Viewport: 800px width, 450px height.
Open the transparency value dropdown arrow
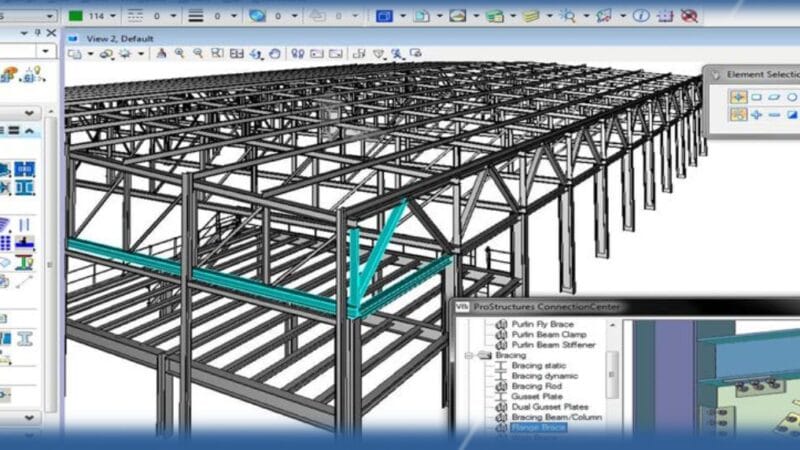click(294, 16)
